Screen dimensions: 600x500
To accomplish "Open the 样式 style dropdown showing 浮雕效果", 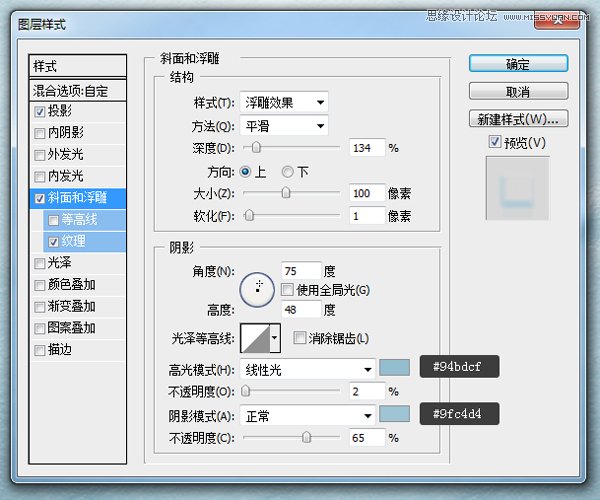I will pyautogui.click(x=284, y=103).
